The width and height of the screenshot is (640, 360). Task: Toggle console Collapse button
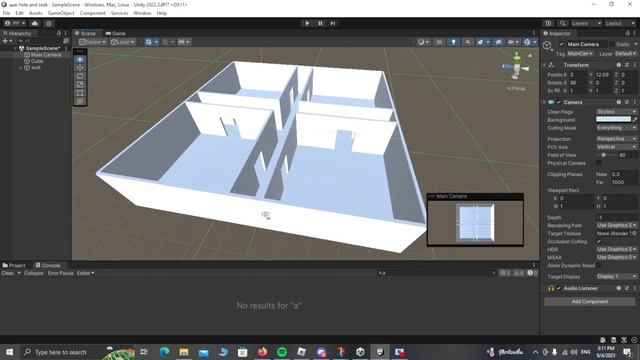33,273
